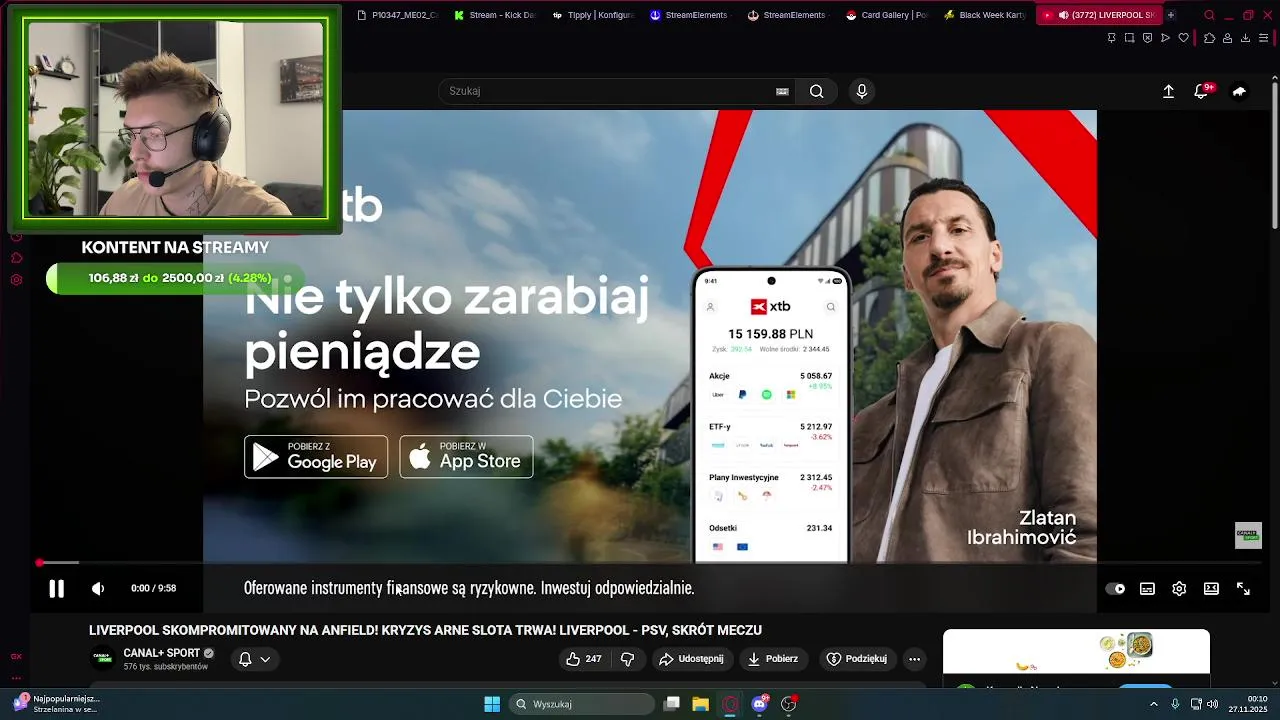The width and height of the screenshot is (1280, 720).
Task: Switch to the Card Gallery tab
Action: tap(886, 15)
